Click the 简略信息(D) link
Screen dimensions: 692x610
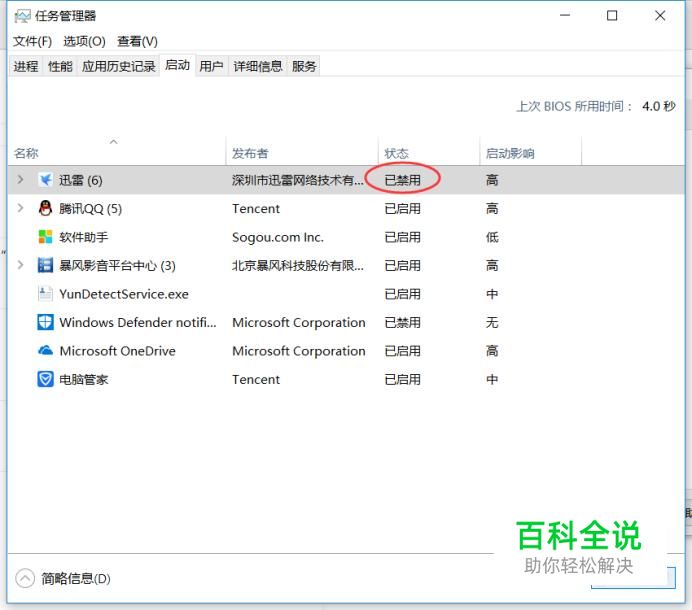[x=76, y=578]
